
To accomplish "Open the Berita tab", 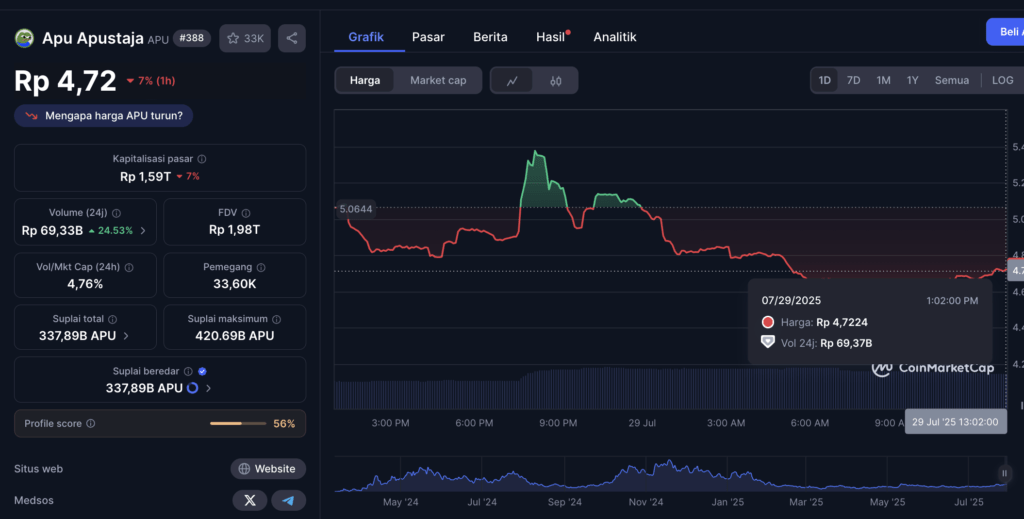I will point(490,37).
